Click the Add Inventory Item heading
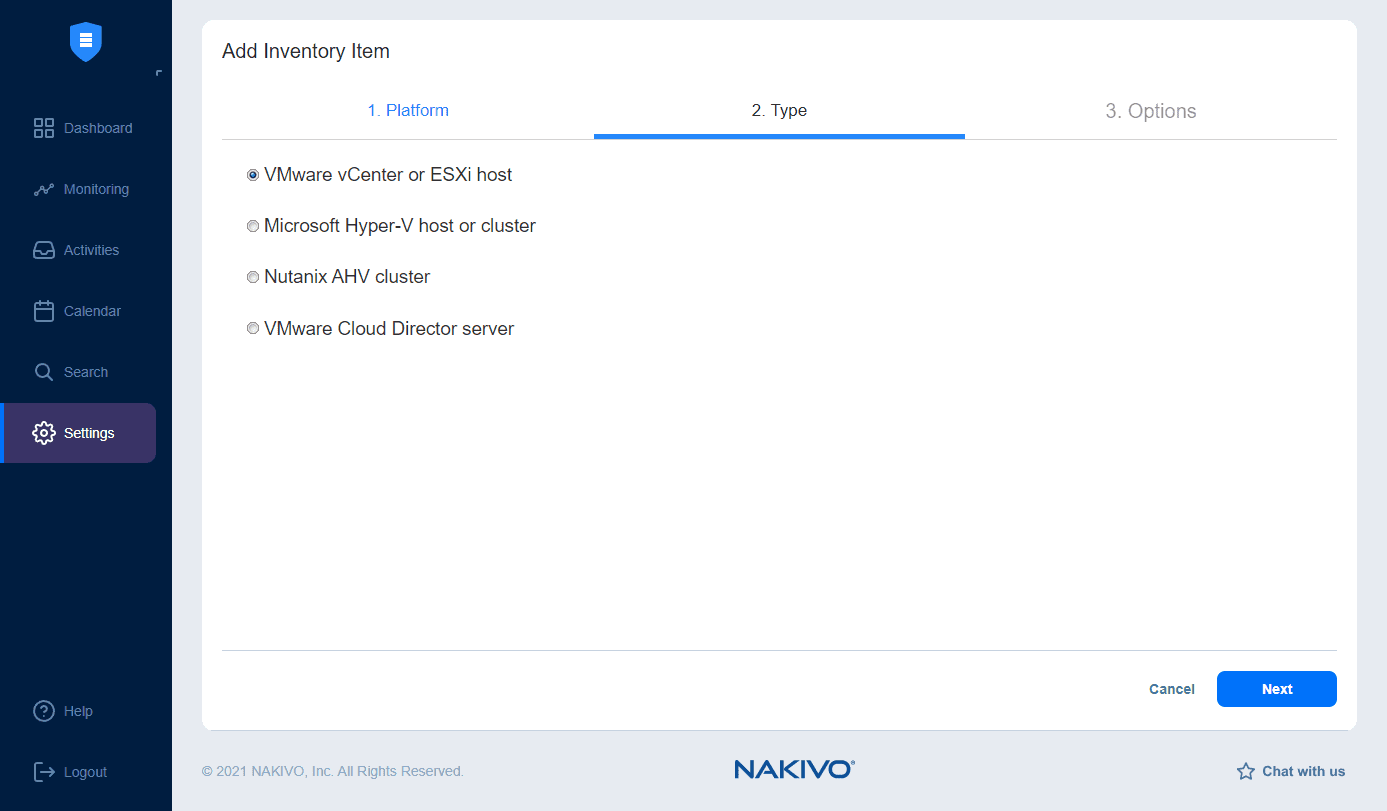This screenshot has width=1387, height=811. click(x=306, y=51)
